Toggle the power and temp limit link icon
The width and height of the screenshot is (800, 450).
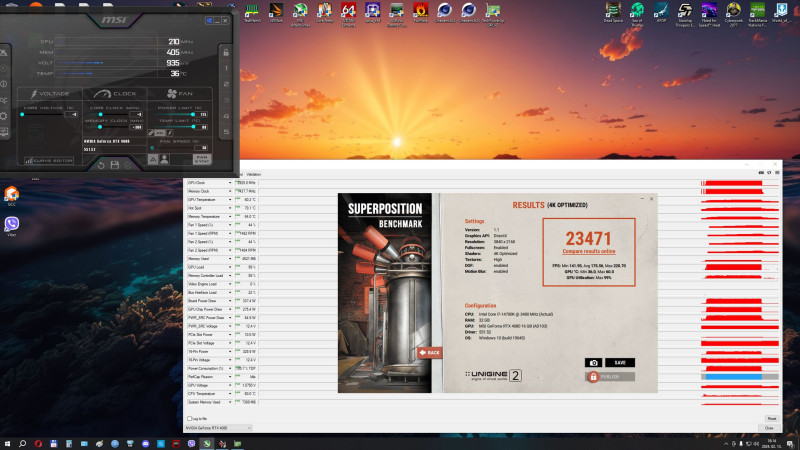(152, 133)
